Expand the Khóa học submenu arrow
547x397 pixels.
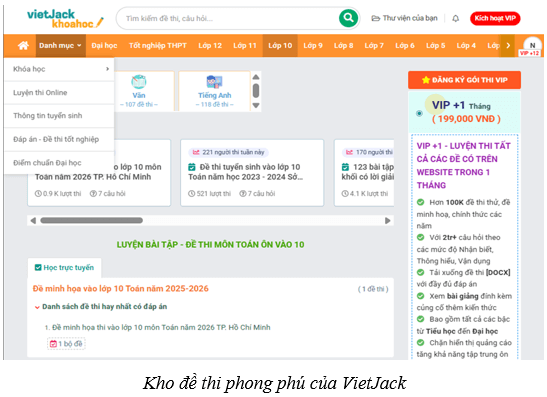107,69
